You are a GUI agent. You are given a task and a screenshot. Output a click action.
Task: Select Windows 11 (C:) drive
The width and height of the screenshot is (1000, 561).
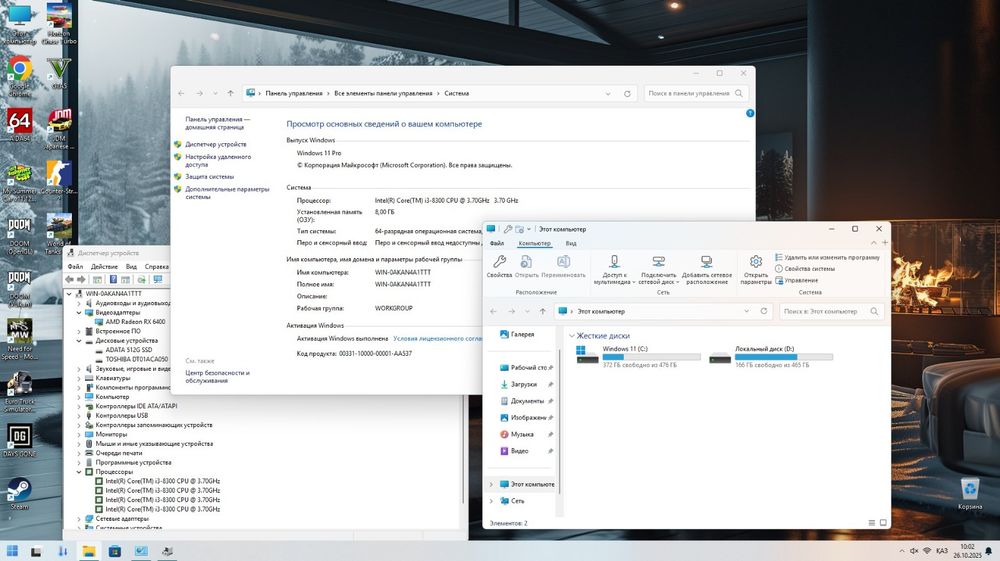click(625, 349)
